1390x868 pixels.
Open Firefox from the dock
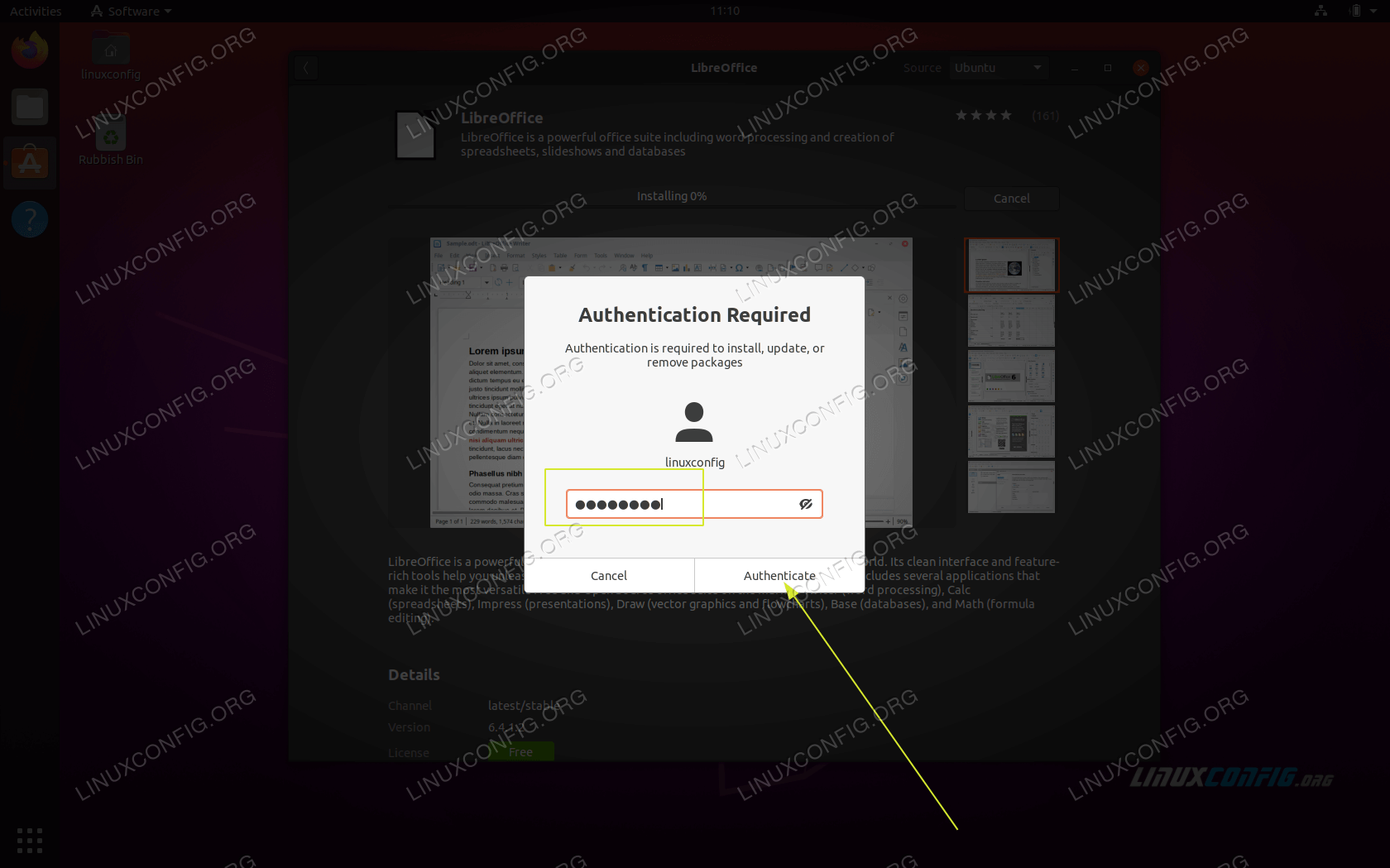[30, 50]
